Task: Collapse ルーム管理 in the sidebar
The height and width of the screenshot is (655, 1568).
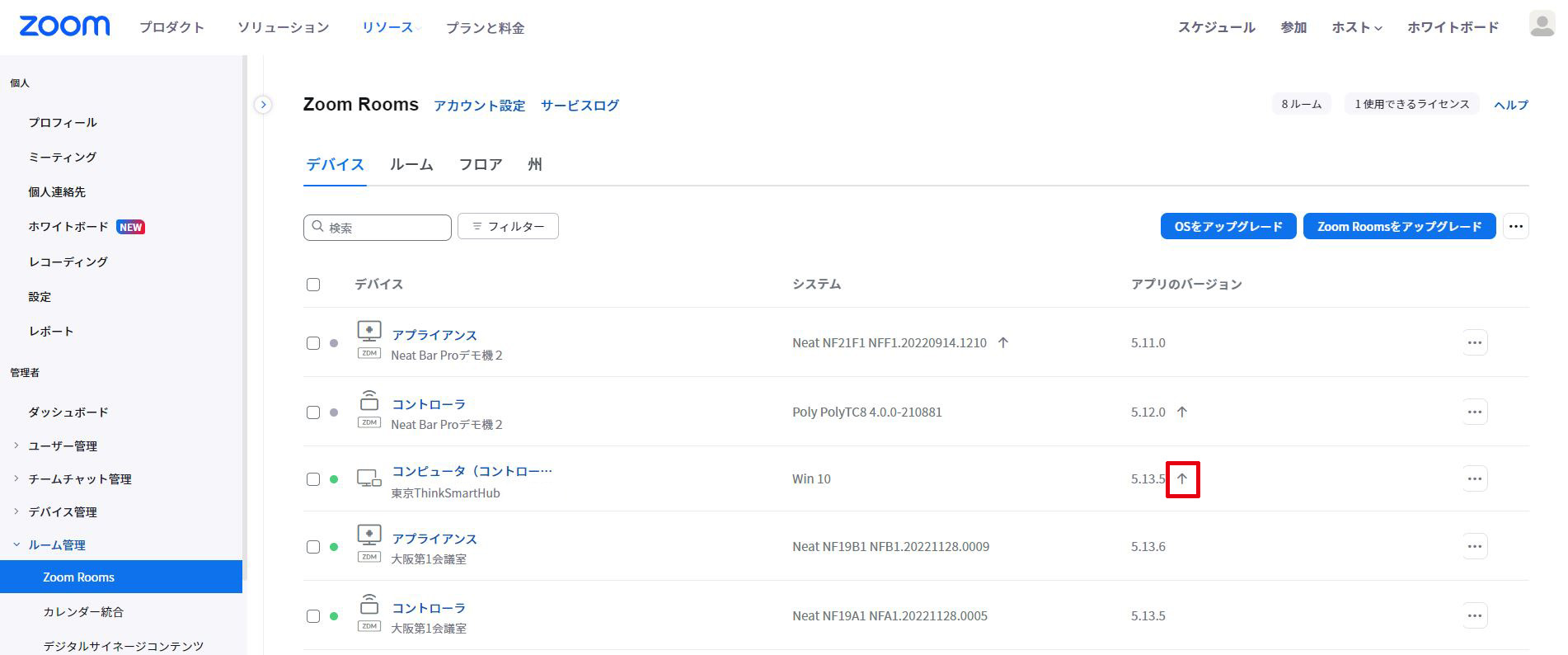Action: click(x=16, y=544)
